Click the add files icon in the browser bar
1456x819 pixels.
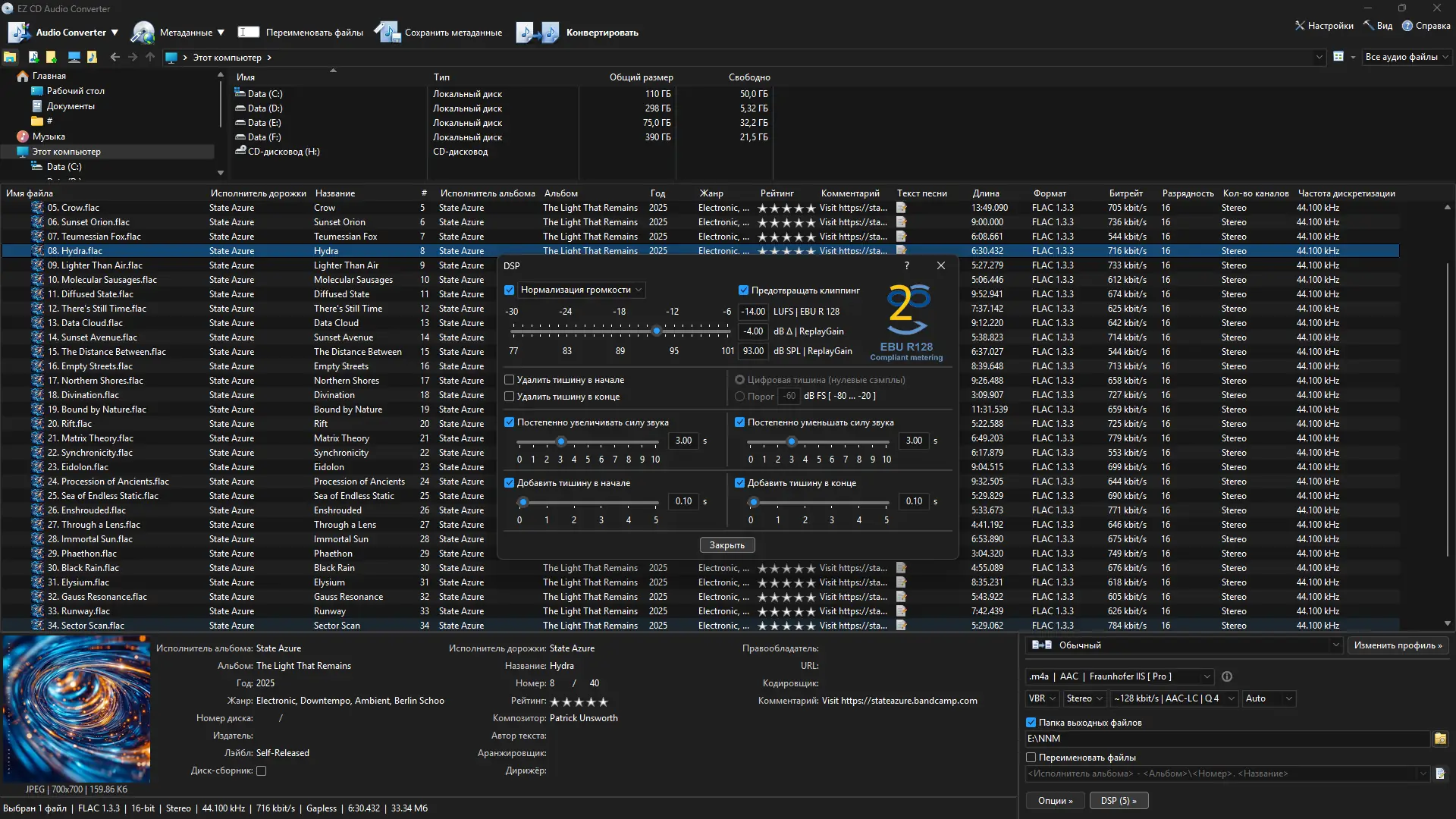pyautogui.click(x=33, y=57)
